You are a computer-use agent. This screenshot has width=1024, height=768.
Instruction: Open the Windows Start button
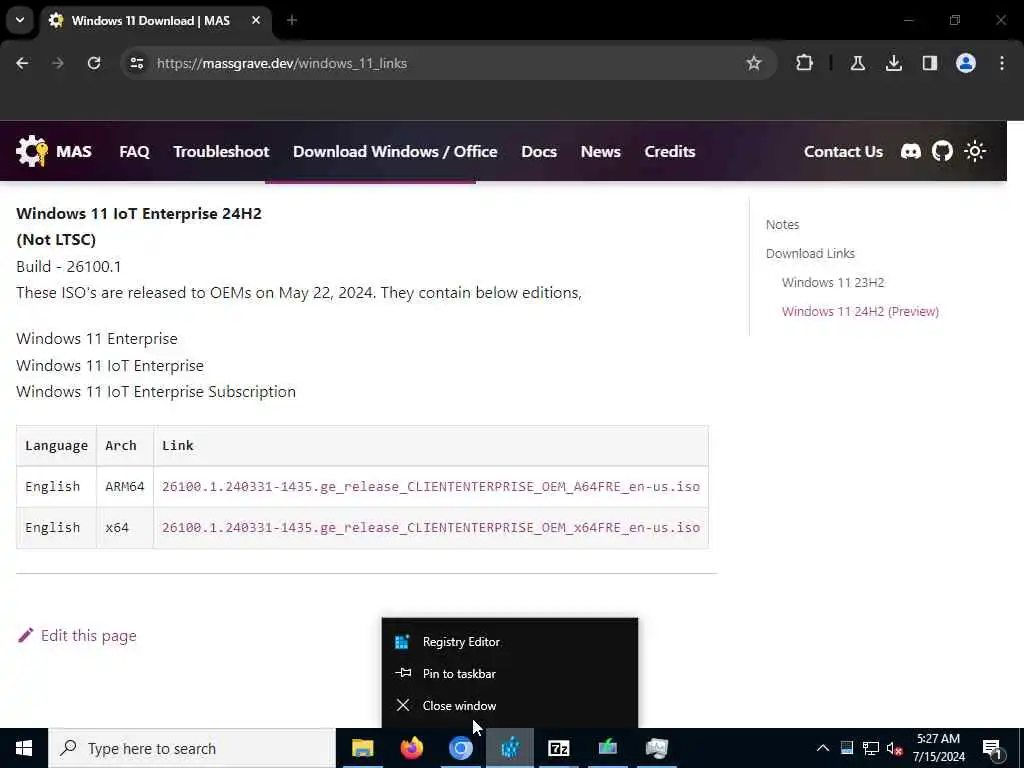pyautogui.click(x=24, y=748)
